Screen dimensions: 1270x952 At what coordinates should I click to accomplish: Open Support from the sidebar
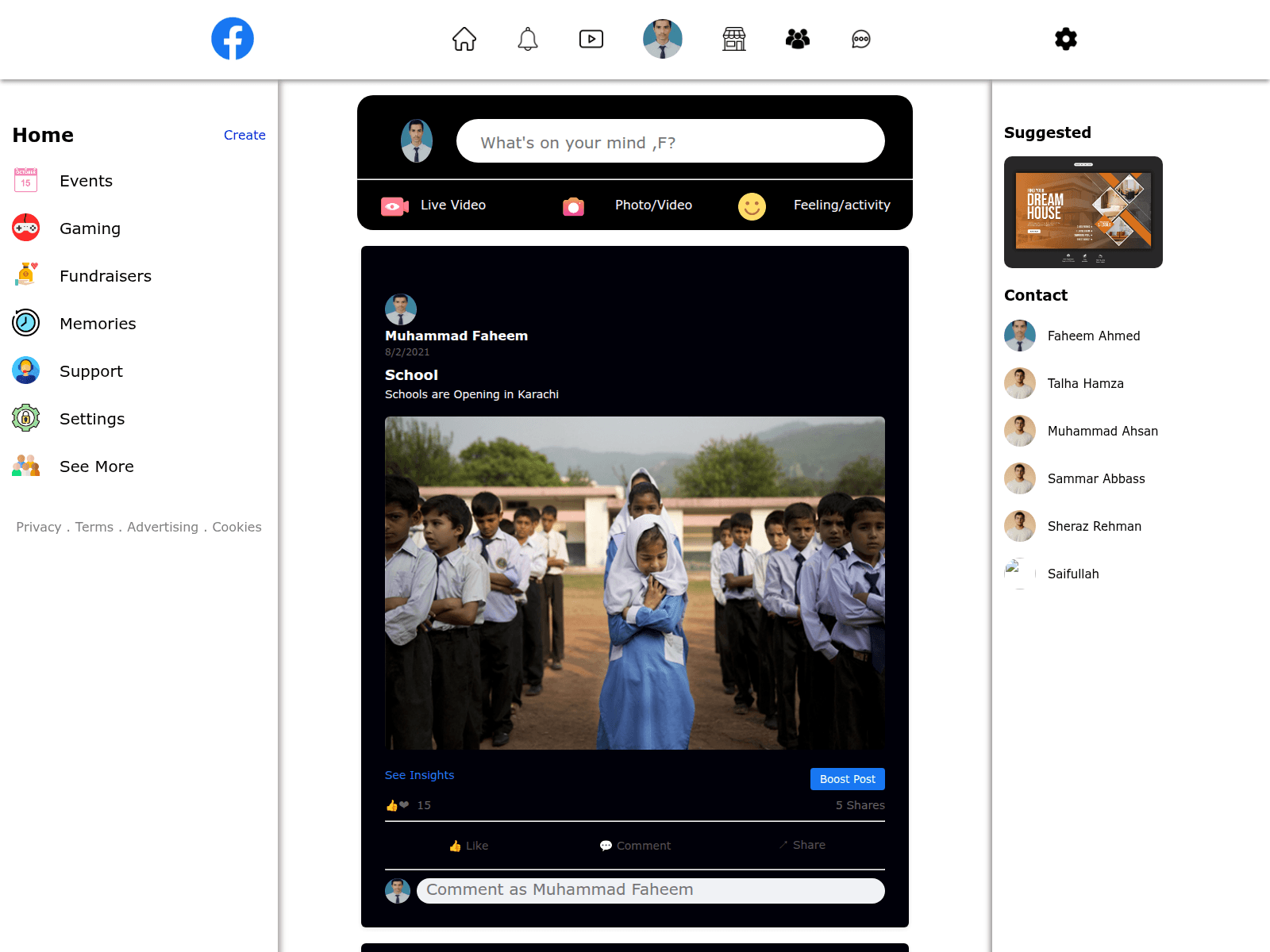pos(91,371)
